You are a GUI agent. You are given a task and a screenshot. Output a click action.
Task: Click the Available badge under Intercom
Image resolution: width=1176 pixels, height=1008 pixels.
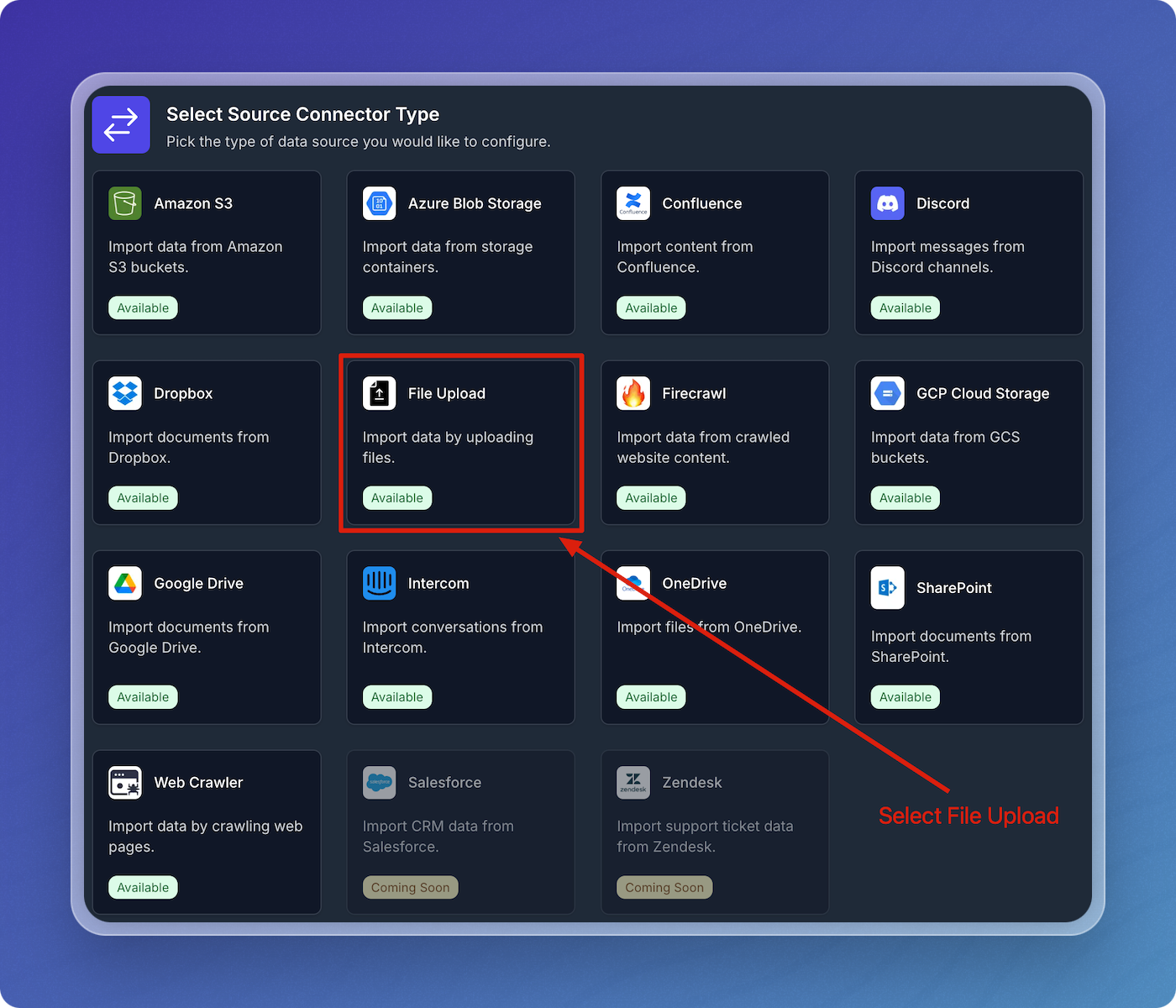(x=397, y=697)
